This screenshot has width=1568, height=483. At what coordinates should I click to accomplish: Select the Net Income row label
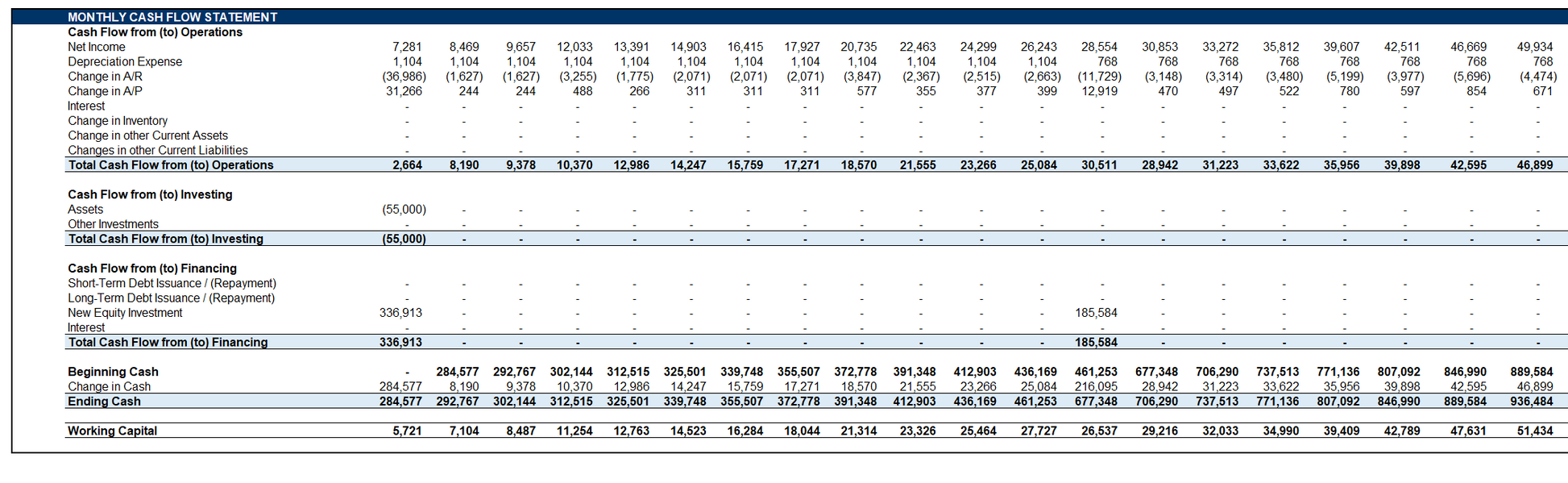click(97, 47)
